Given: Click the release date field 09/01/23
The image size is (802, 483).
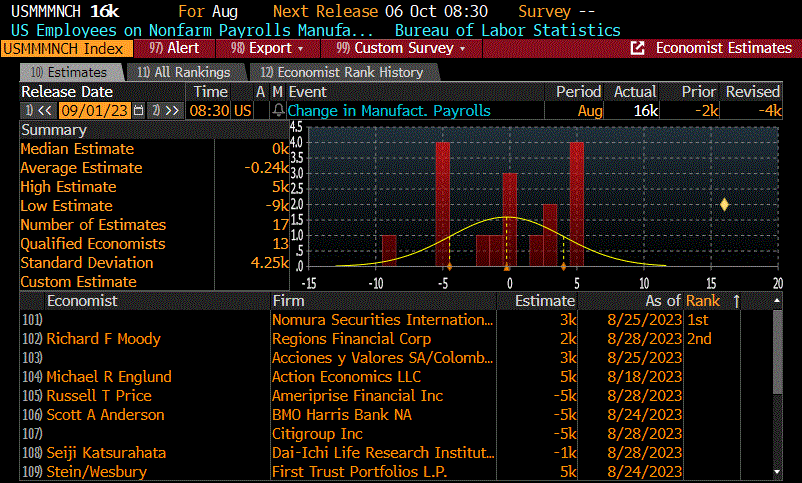Looking at the screenshot, I should [94, 111].
